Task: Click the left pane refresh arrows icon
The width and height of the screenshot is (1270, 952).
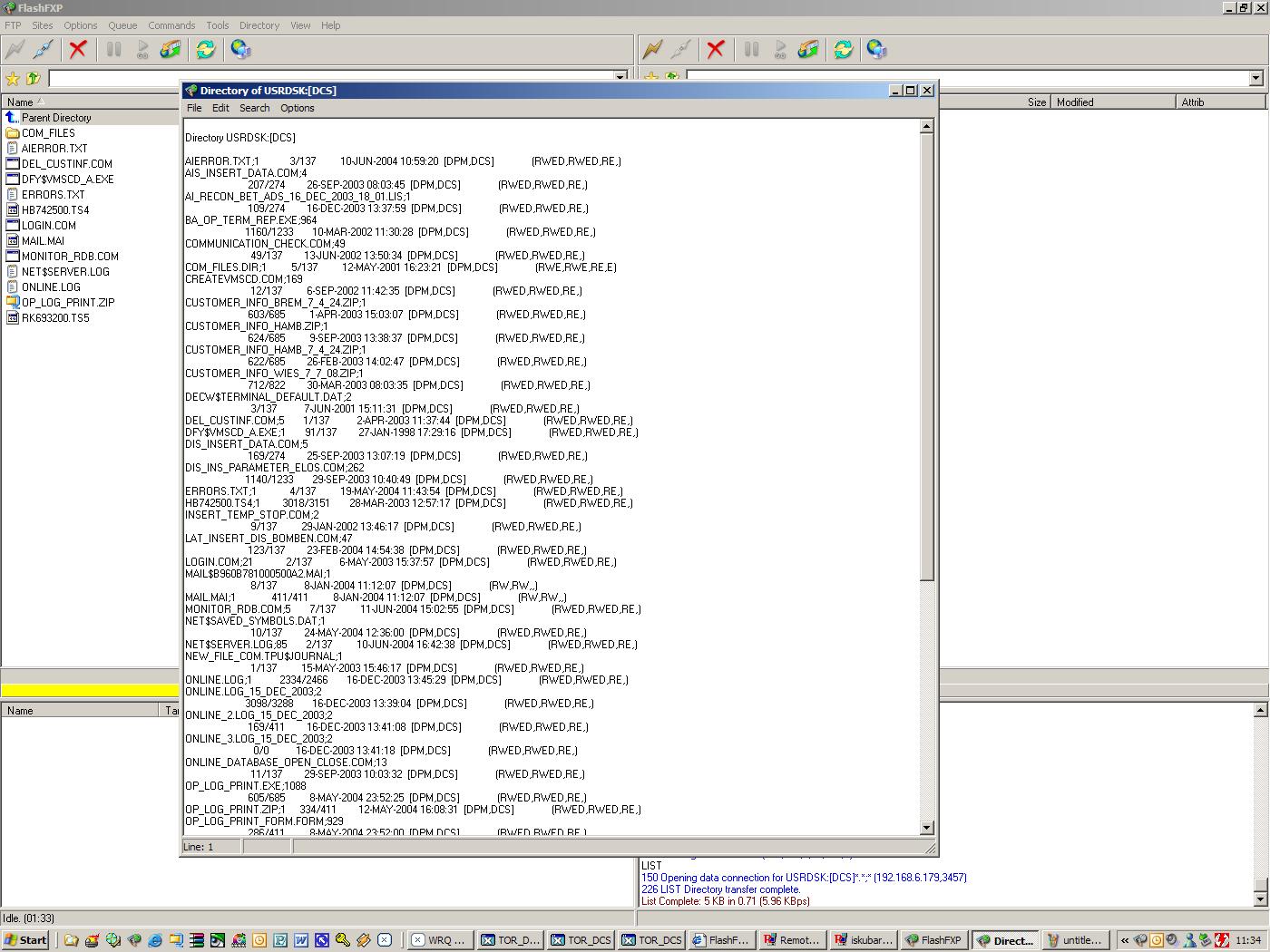Action: pyautogui.click(x=206, y=49)
